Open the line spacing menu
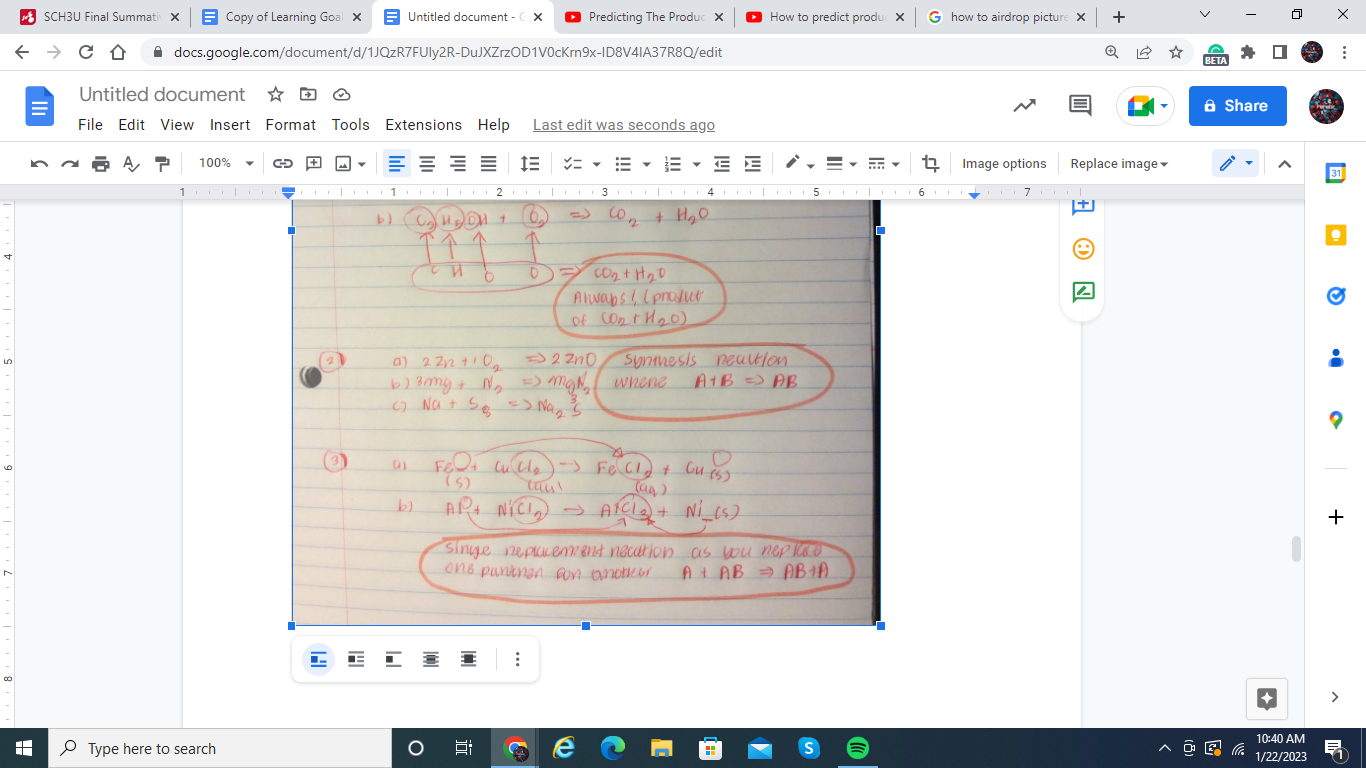 tap(529, 163)
